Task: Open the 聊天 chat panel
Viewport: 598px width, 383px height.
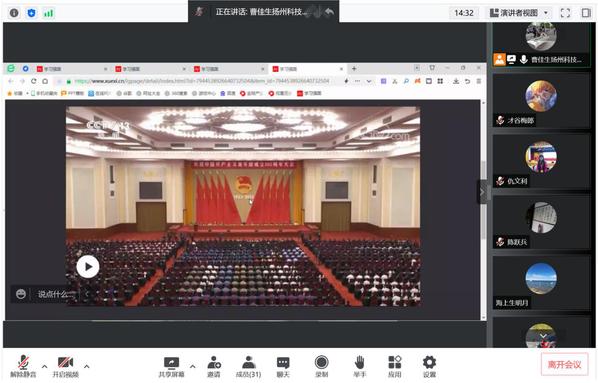Action: click(x=283, y=362)
